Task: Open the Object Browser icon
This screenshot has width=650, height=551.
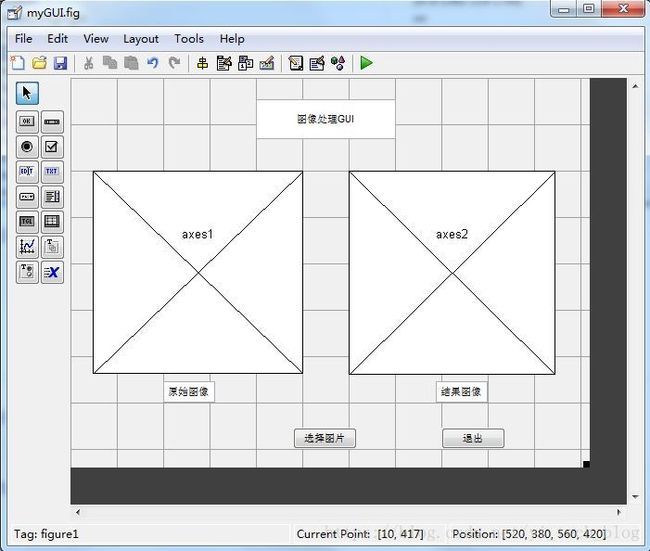Action: point(338,63)
